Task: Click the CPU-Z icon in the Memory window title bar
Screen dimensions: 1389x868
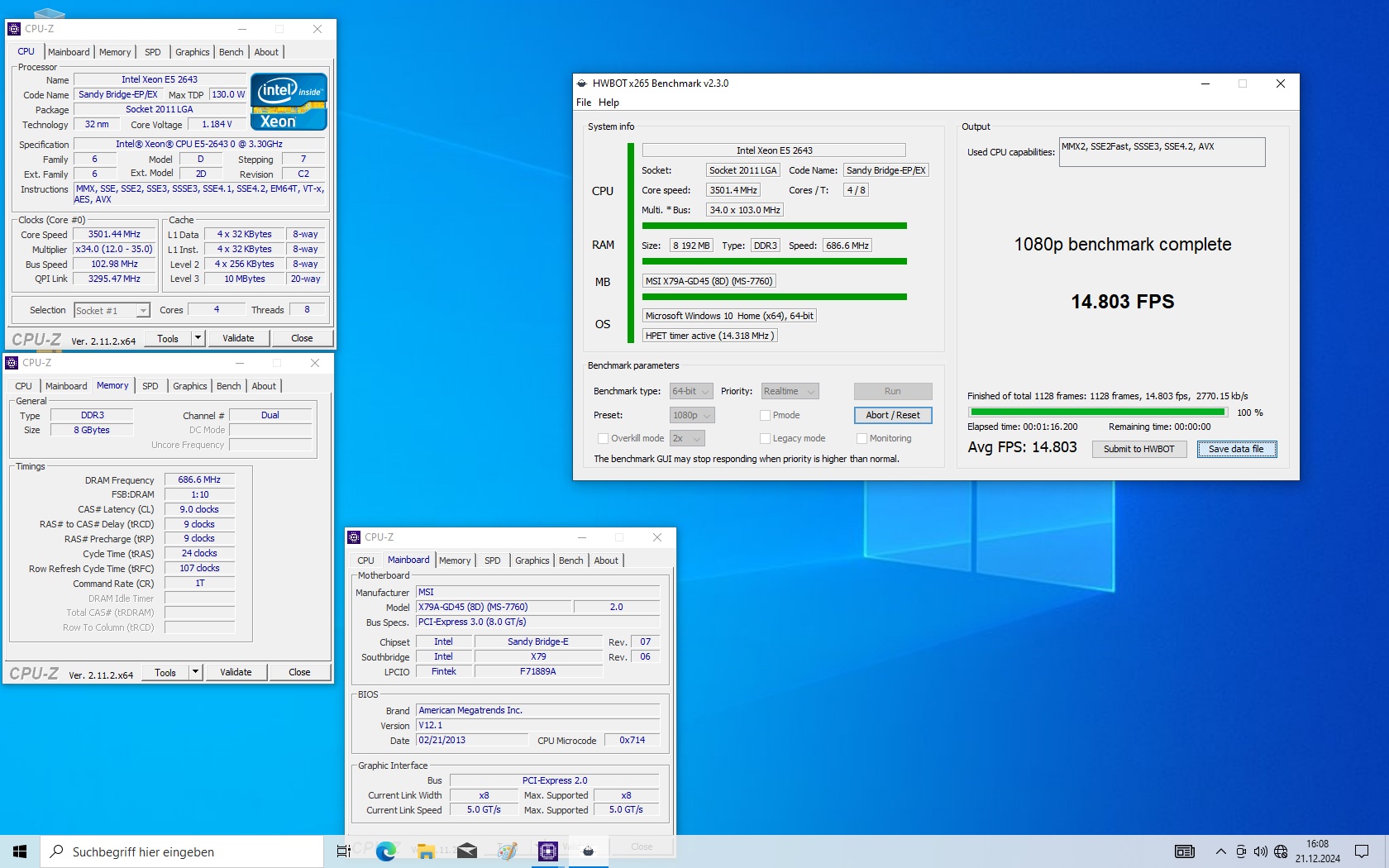Action: pos(12,363)
